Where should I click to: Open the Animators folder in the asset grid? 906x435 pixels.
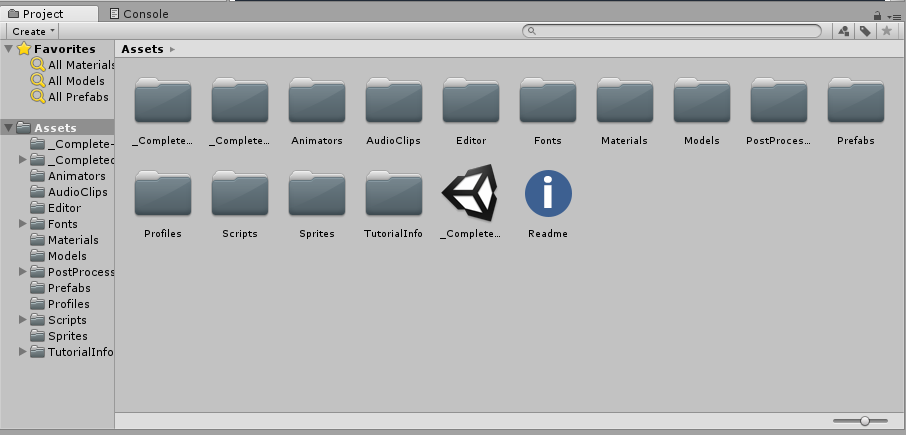317,102
